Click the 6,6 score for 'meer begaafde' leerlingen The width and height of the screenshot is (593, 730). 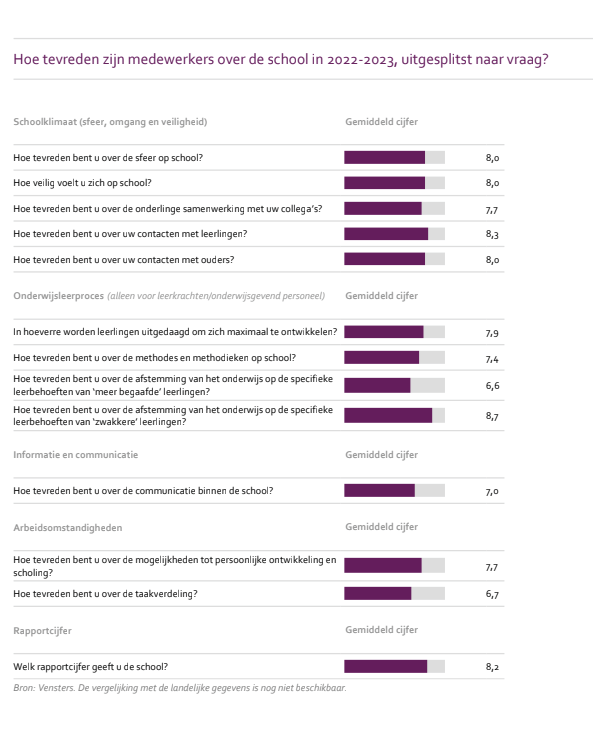[492, 385]
